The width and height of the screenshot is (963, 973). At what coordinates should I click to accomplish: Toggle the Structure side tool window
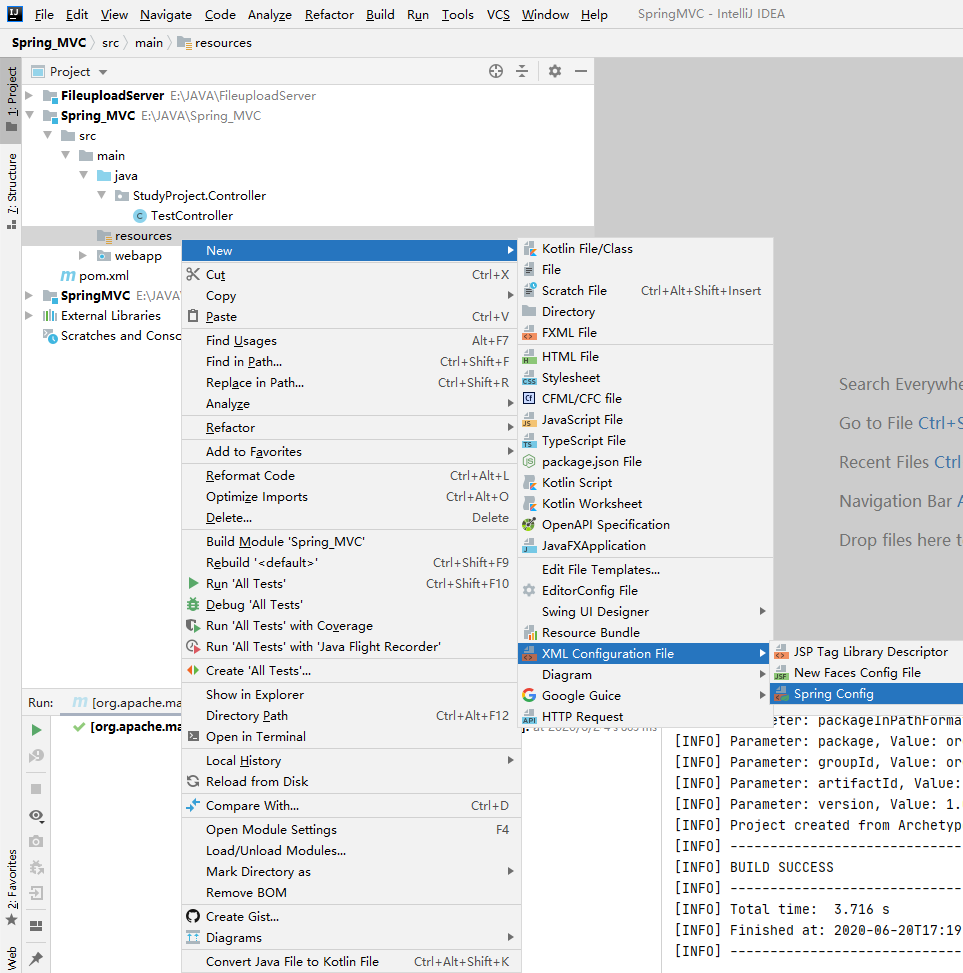[x=11, y=190]
